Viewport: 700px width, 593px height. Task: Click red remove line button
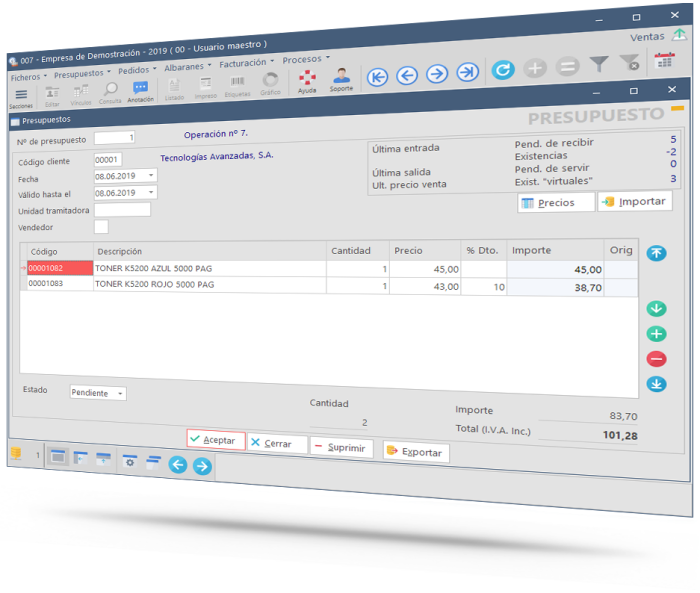click(656, 359)
